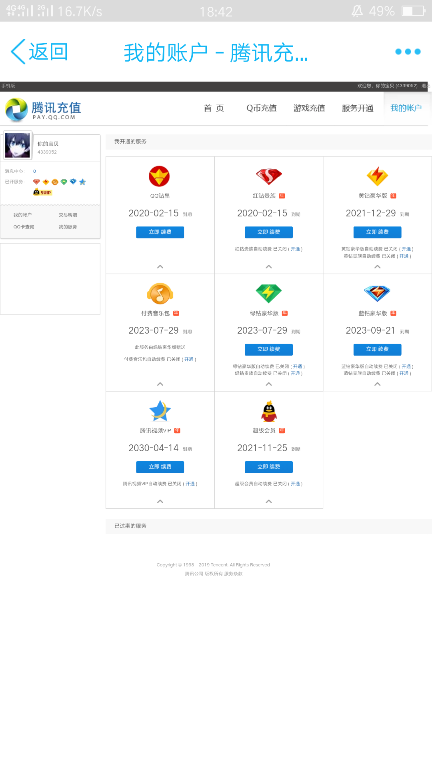This screenshot has width=432, height=768.
Task: Open the Q币充值 tab
Action: (x=261, y=108)
